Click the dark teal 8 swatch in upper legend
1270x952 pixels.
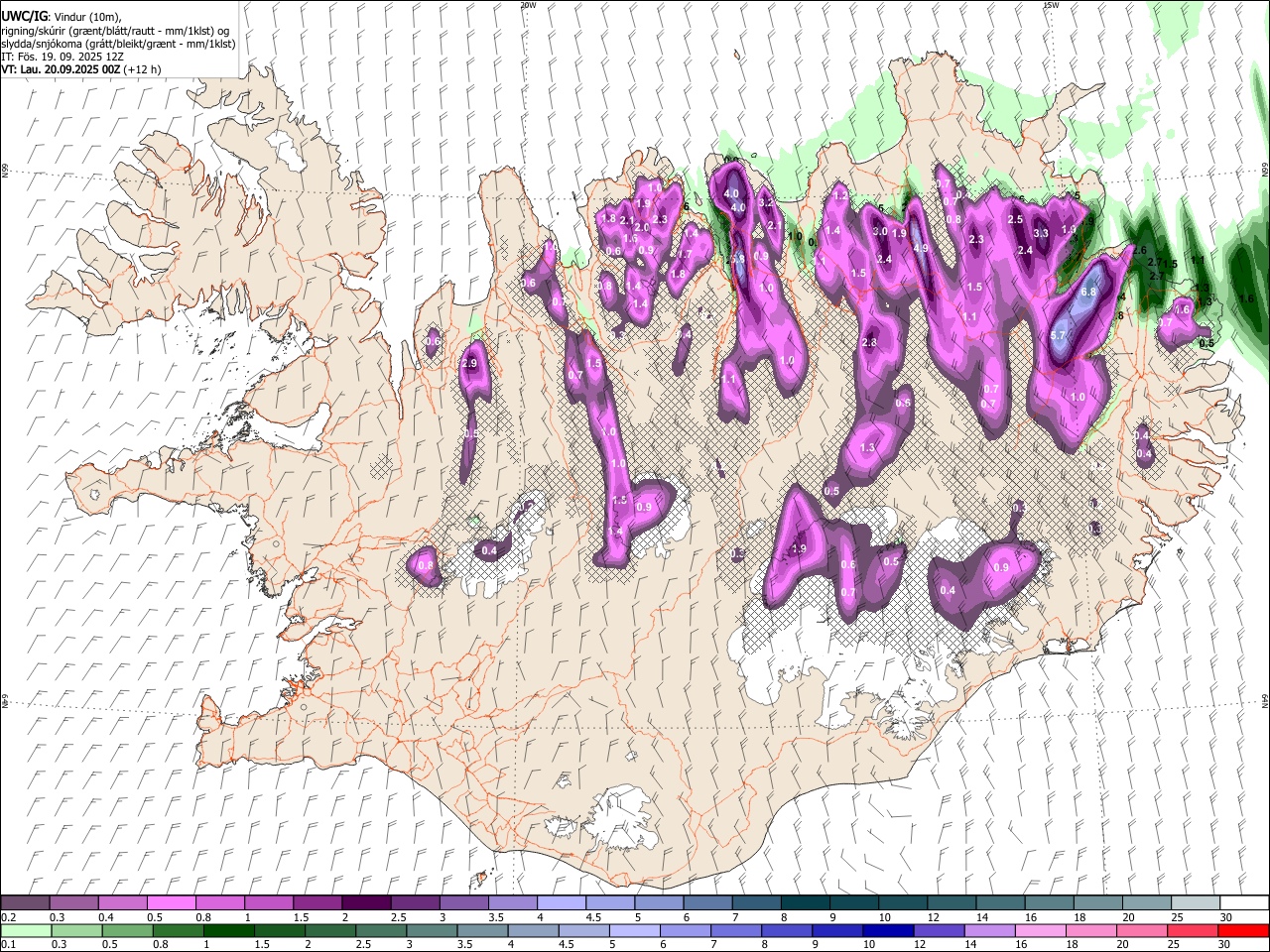click(x=805, y=903)
